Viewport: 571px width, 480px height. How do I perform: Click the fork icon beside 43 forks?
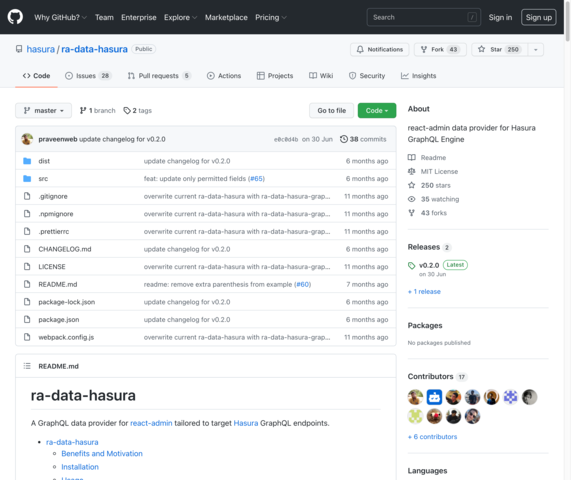pos(411,213)
